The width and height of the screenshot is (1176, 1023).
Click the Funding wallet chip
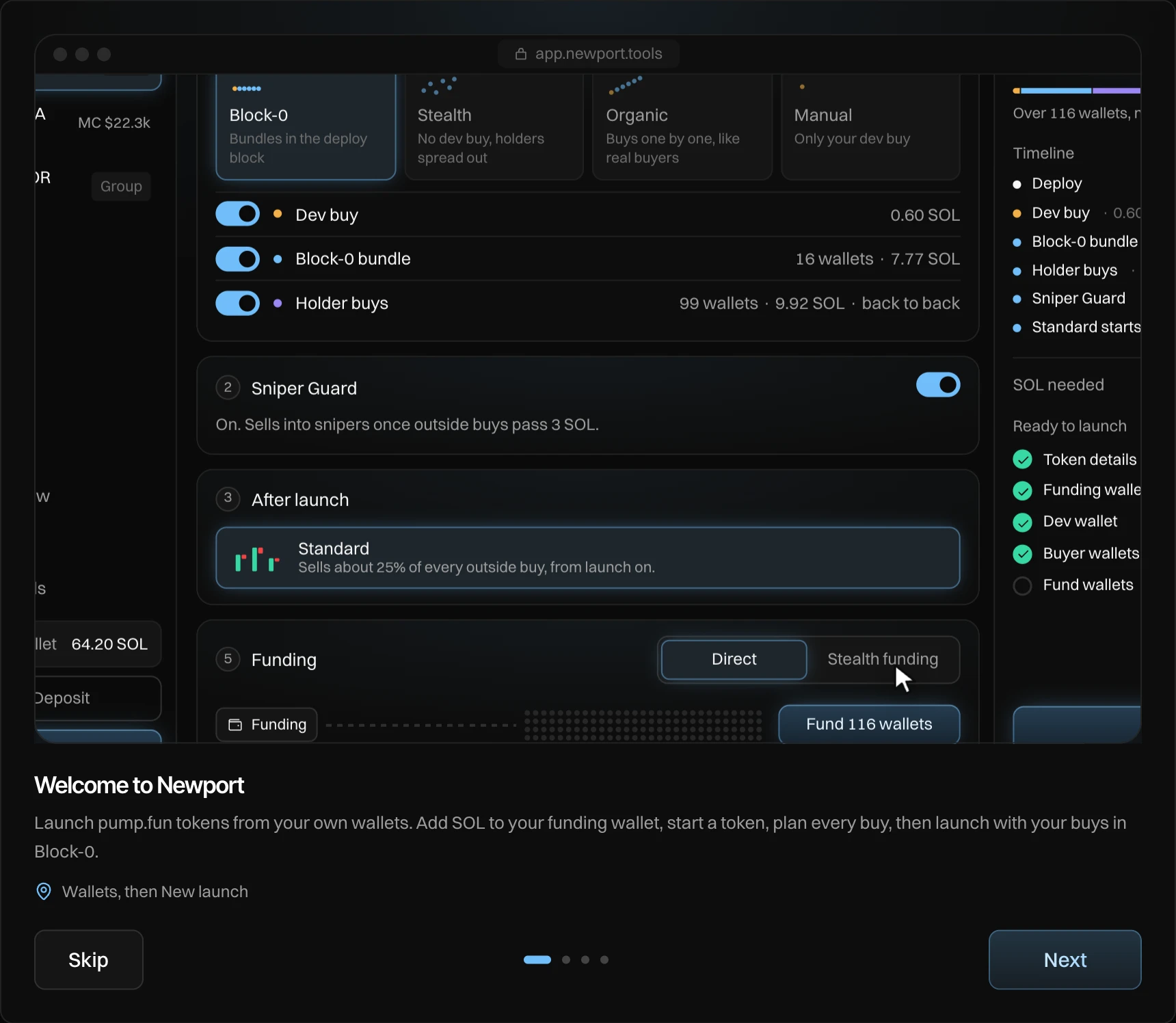[x=267, y=725]
